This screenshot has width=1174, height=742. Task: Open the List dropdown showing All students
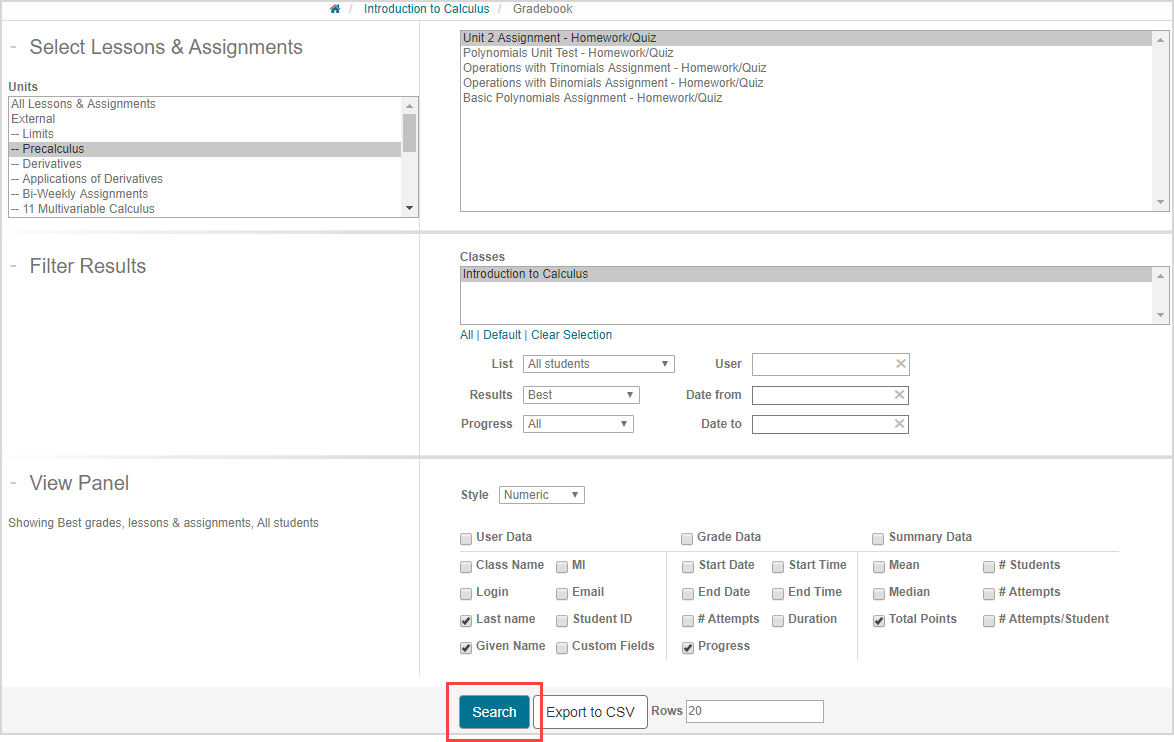coord(598,364)
